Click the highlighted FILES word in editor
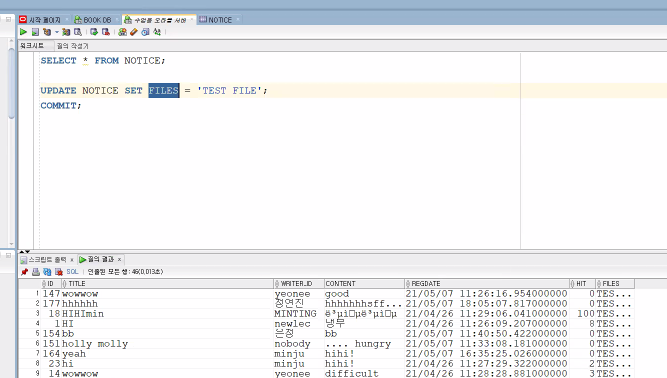The height and width of the screenshot is (378, 667). point(164,91)
